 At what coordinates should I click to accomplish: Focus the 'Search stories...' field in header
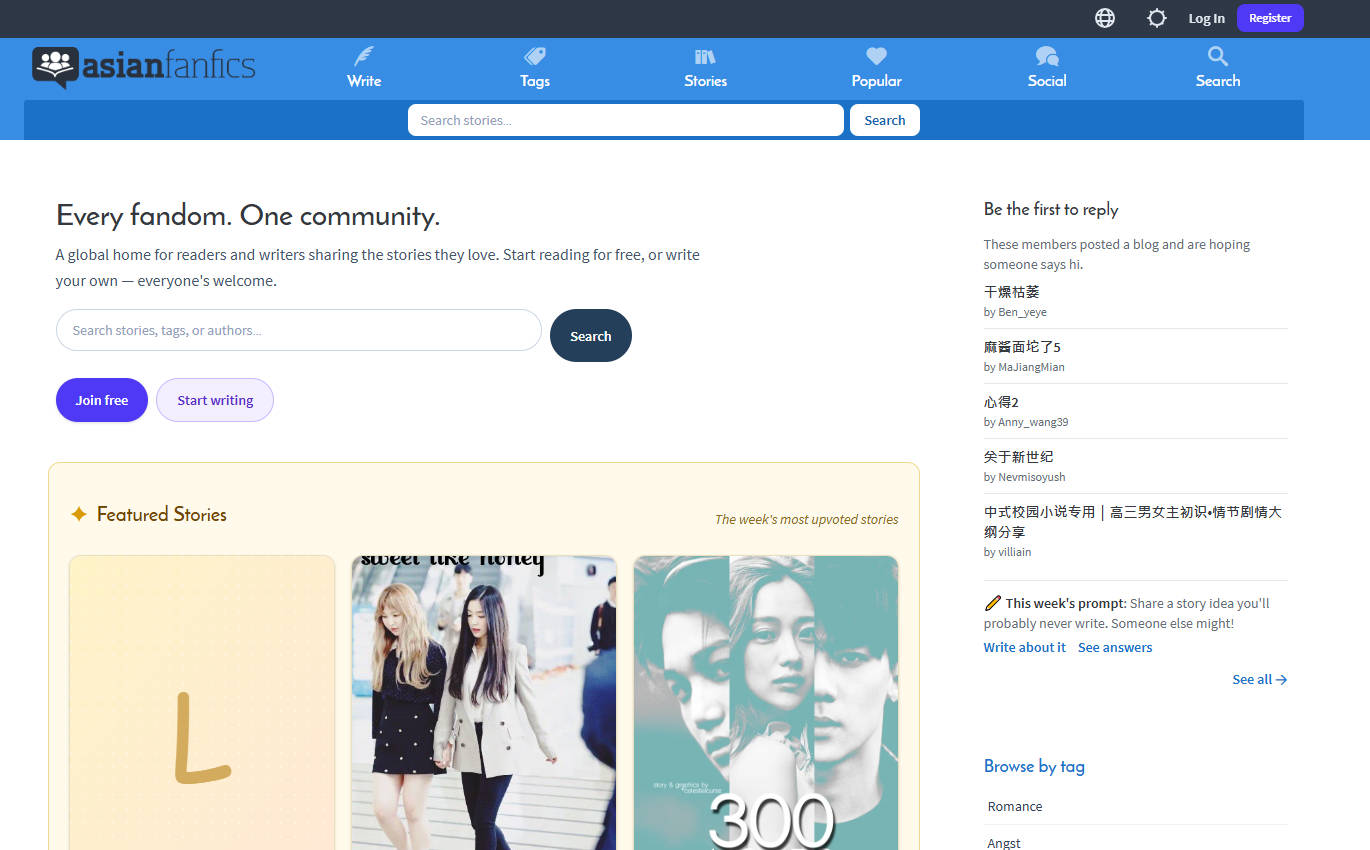point(626,120)
